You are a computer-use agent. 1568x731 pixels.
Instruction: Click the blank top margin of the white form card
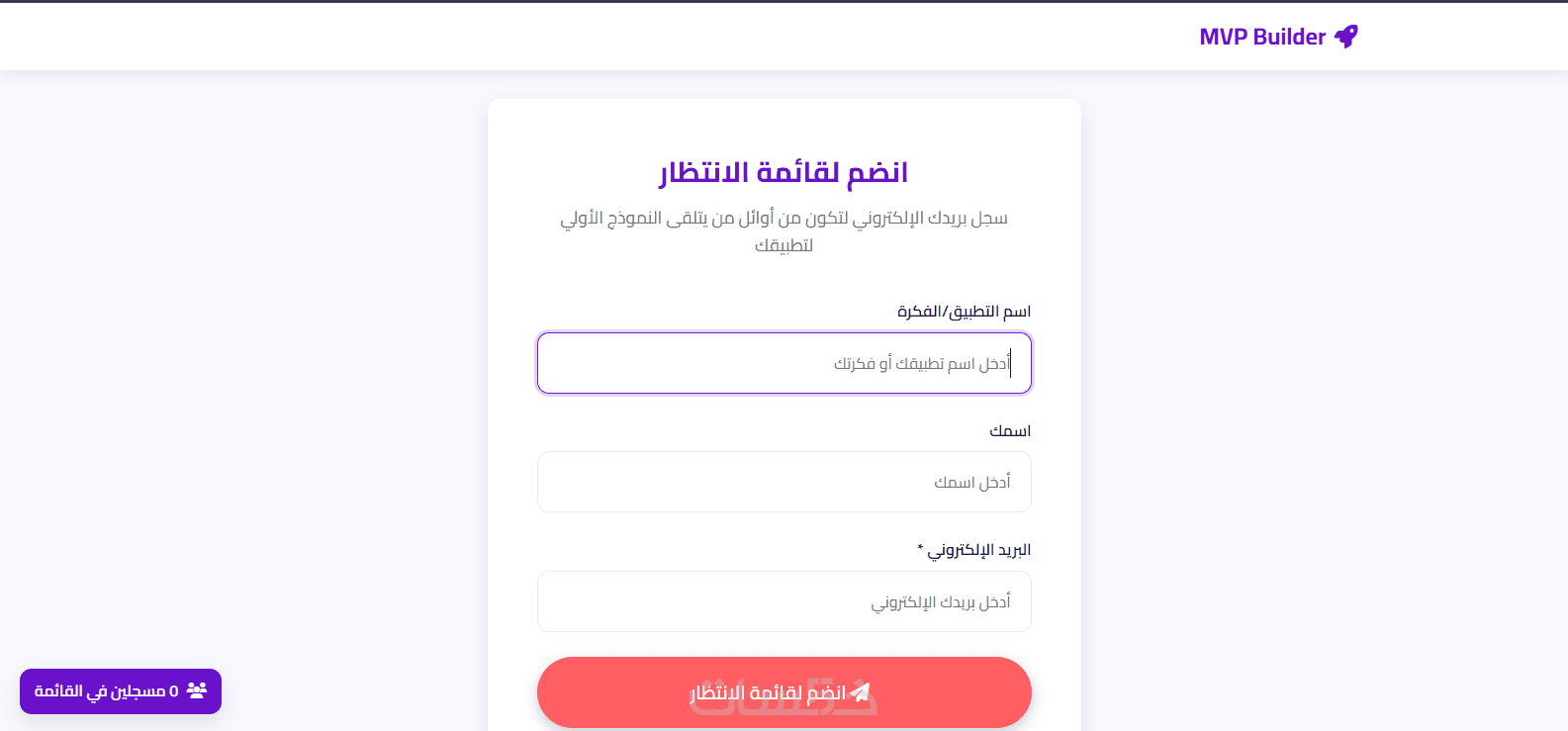pyautogui.click(x=784, y=124)
